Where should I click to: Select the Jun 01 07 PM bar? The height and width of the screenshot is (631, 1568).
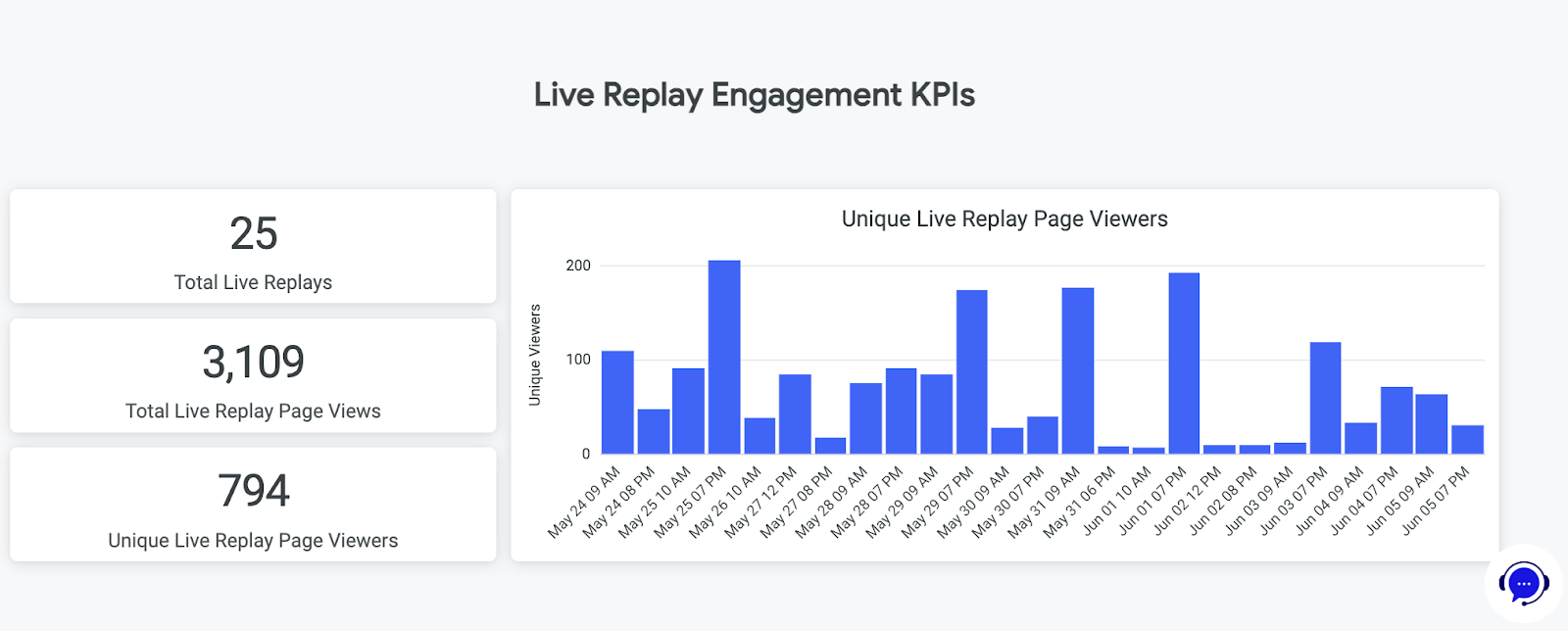[x=1184, y=364]
